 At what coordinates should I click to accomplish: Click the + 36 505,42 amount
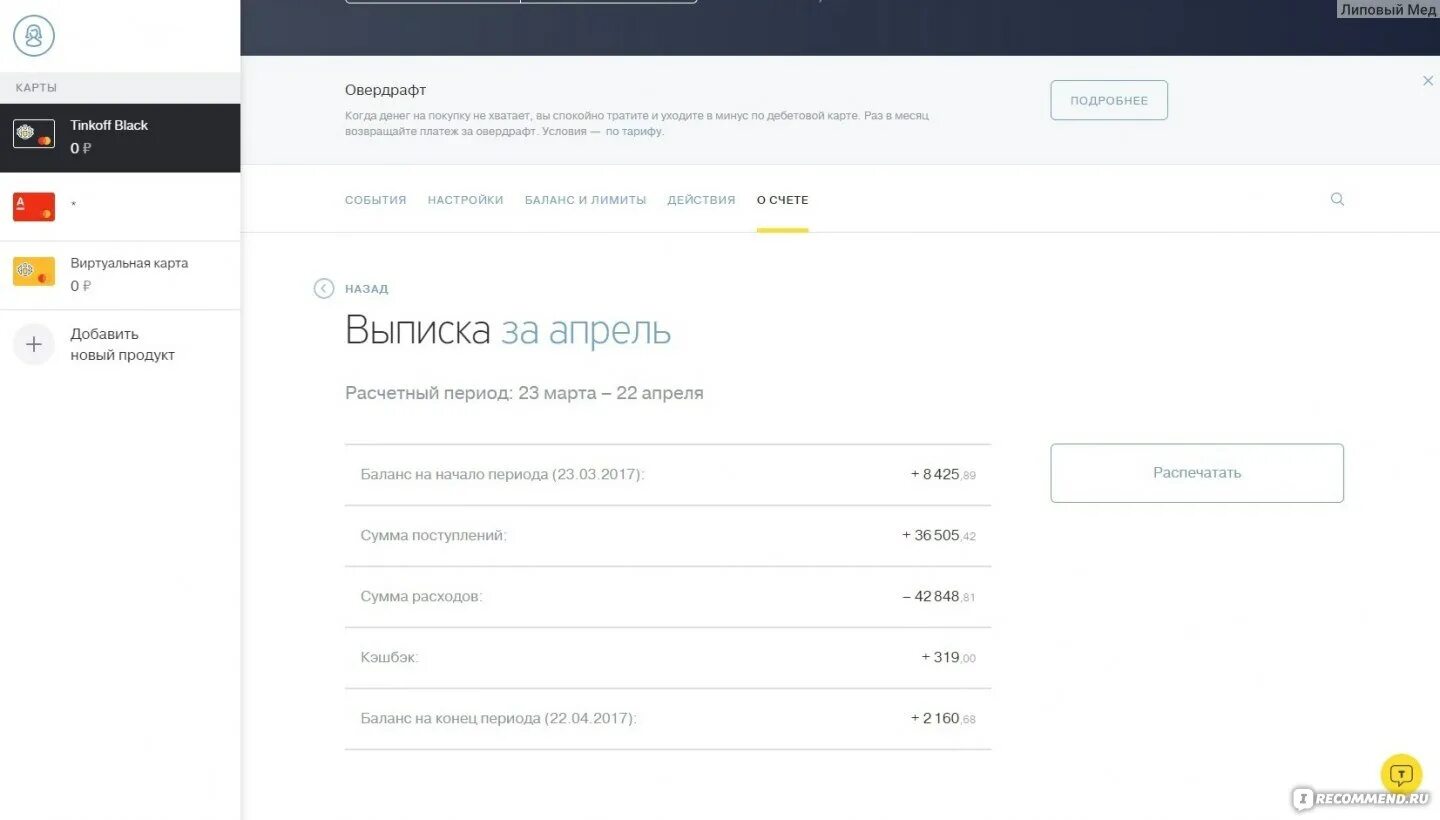939,535
